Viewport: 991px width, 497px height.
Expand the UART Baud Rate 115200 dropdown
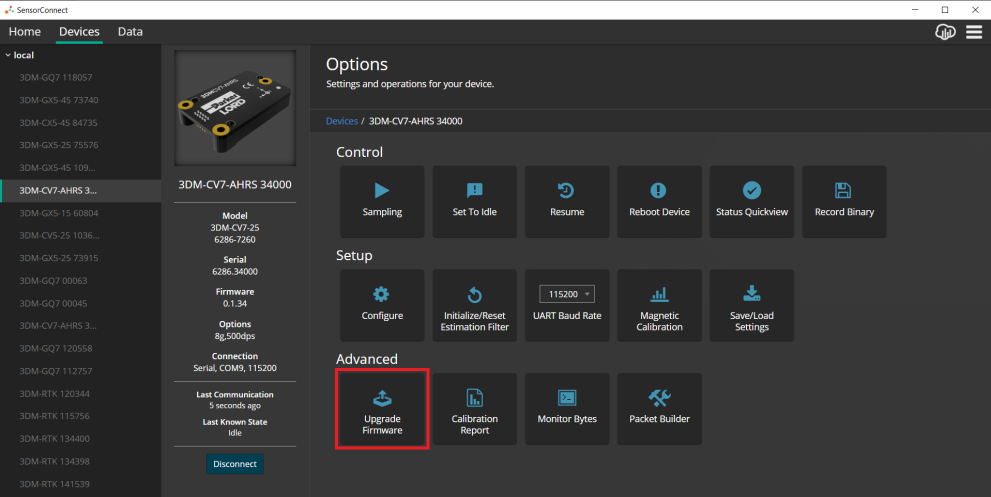pos(567,294)
